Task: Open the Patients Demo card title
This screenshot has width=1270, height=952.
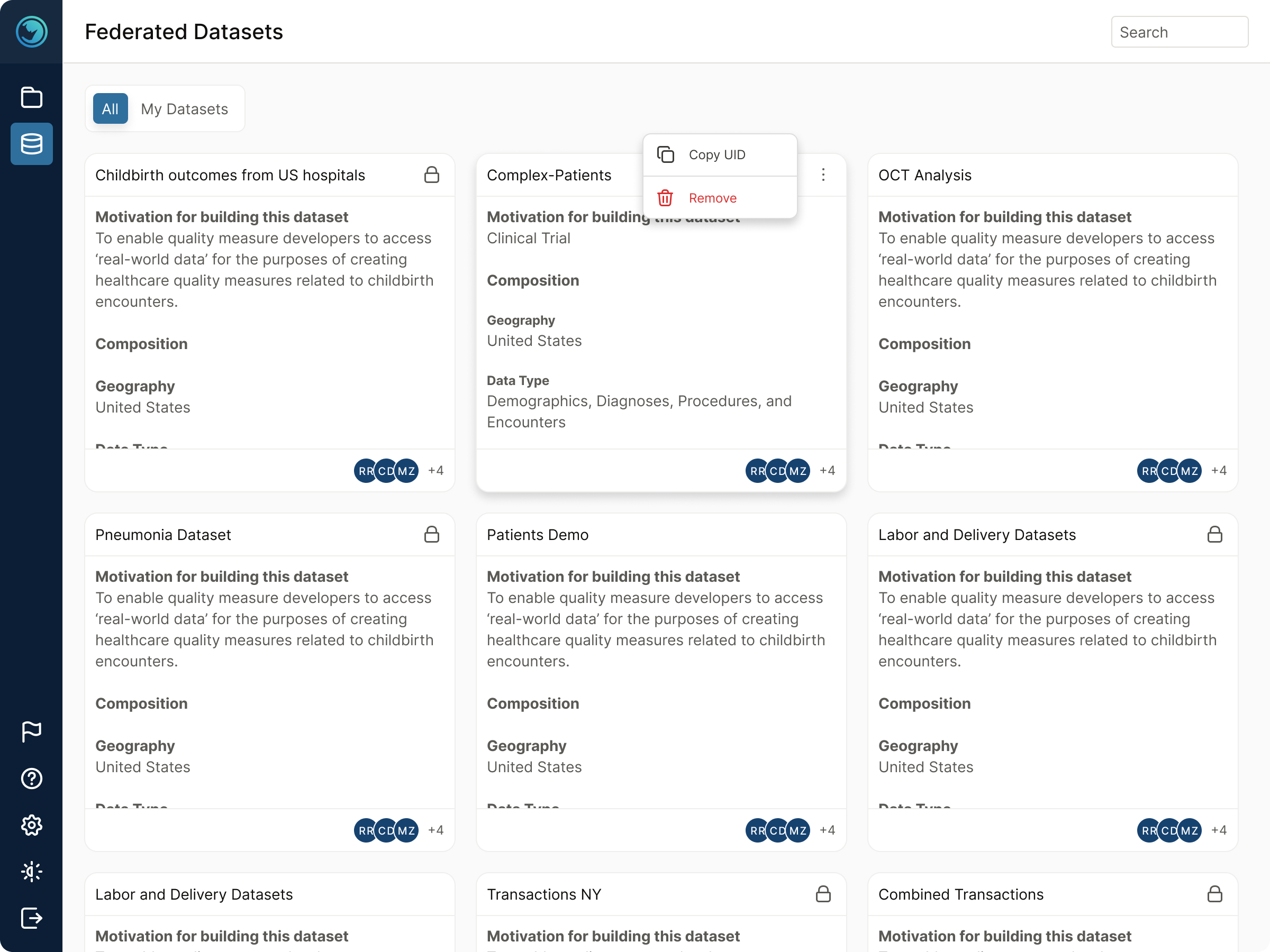Action: coord(538,534)
